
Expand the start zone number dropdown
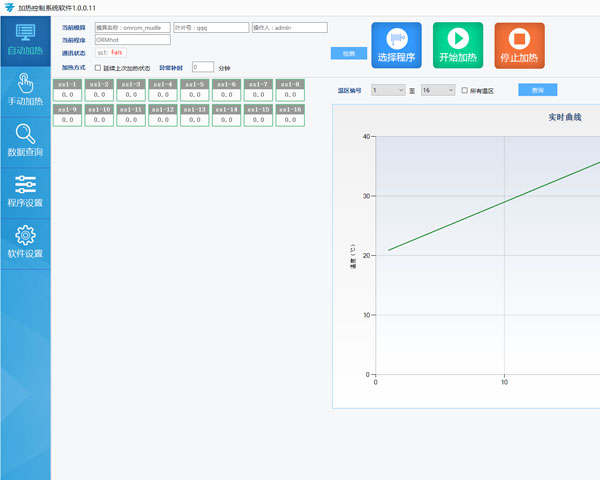tap(387, 90)
